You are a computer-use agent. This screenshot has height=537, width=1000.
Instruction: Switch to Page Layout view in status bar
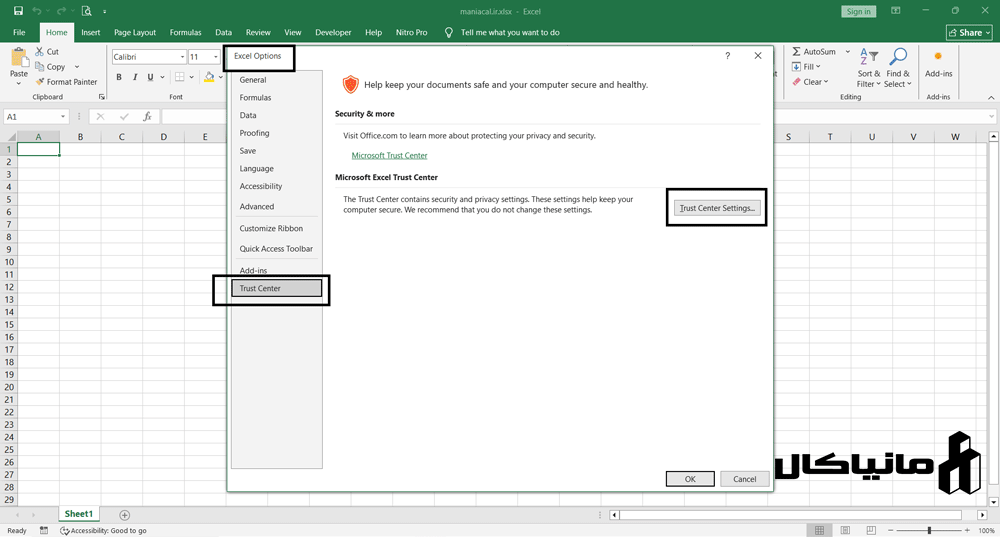point(845,530)
